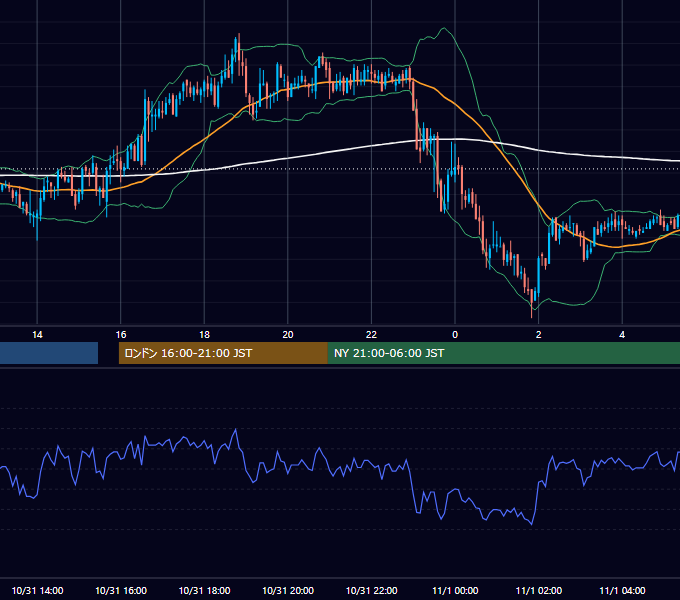Click the 10/31 18:00 time label
680x600 pixels.
pos(204,590)
